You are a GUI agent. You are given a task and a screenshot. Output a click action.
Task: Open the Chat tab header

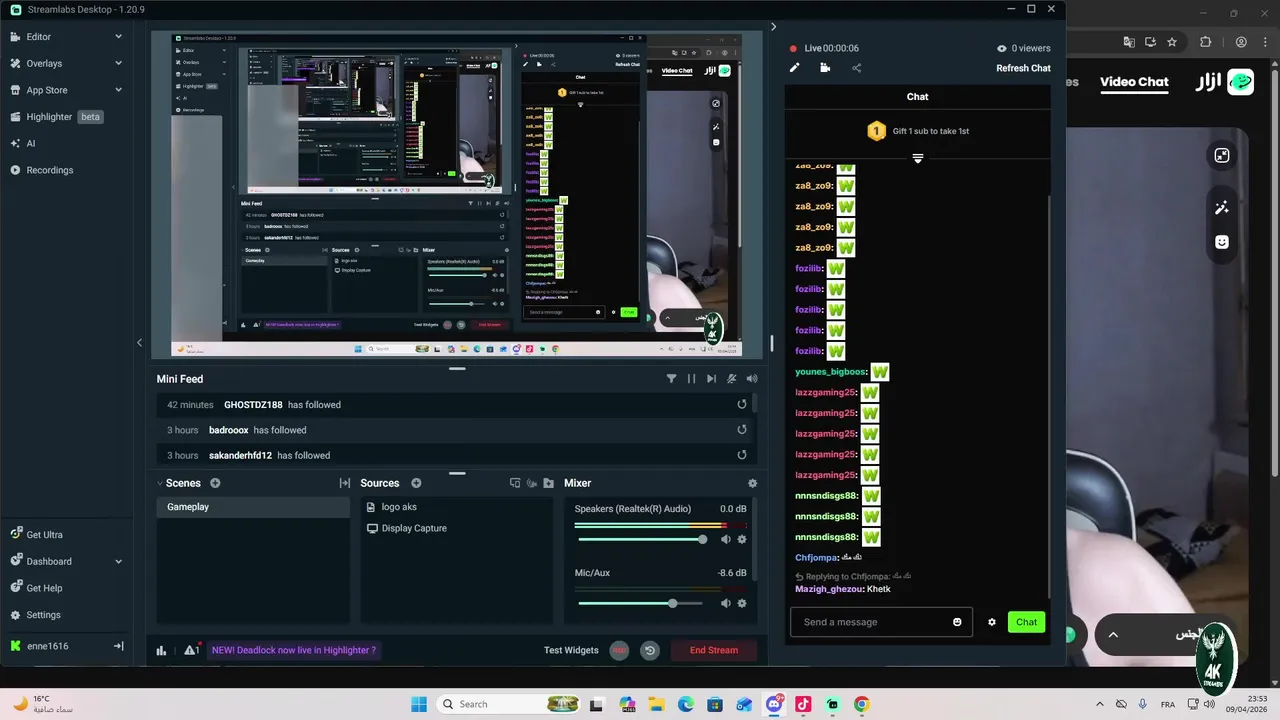[917, 97]
